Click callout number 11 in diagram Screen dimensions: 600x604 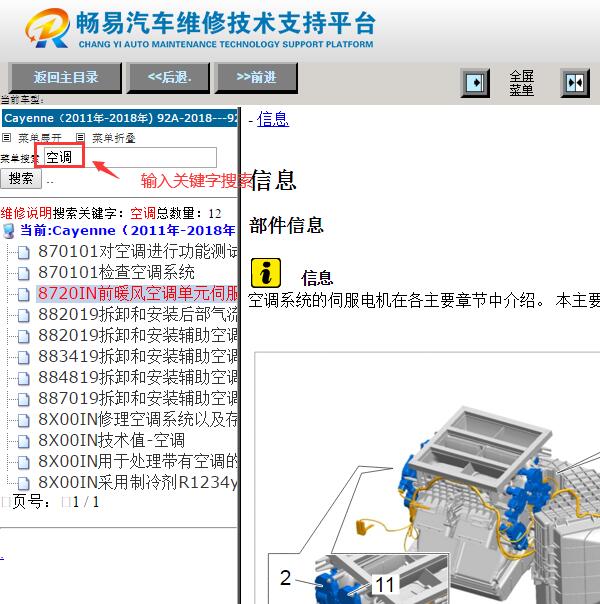[384, 585]
